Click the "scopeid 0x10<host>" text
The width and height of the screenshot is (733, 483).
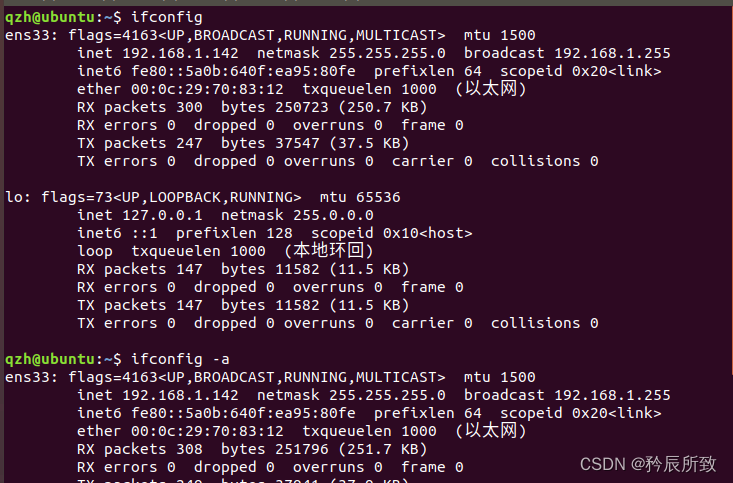tap(400, 233)
